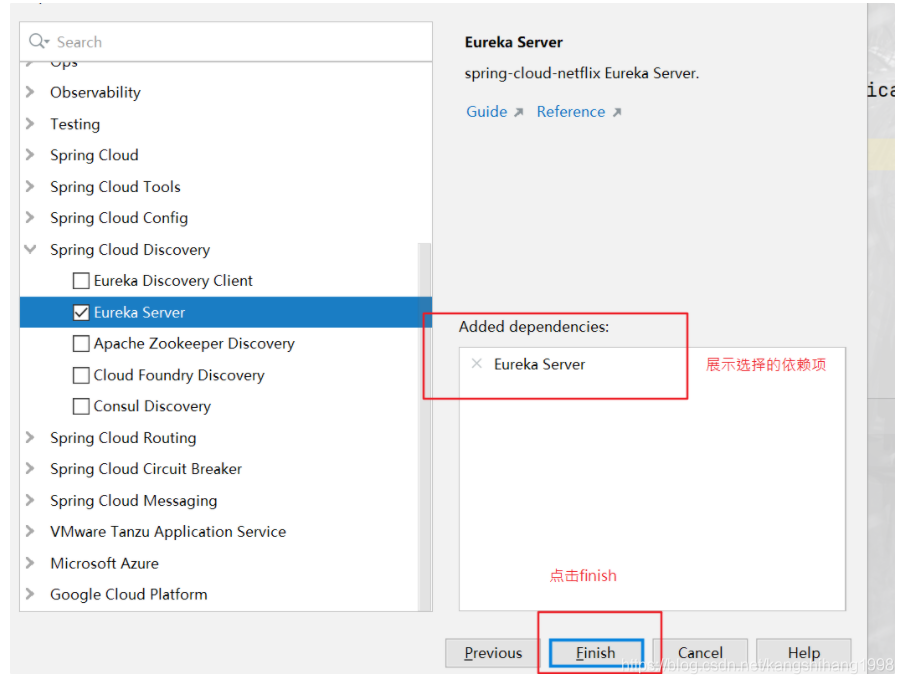Select Eureka Server in Added dependencies
The width and height of the screenshot is (904, 684).
coord(539,364)
